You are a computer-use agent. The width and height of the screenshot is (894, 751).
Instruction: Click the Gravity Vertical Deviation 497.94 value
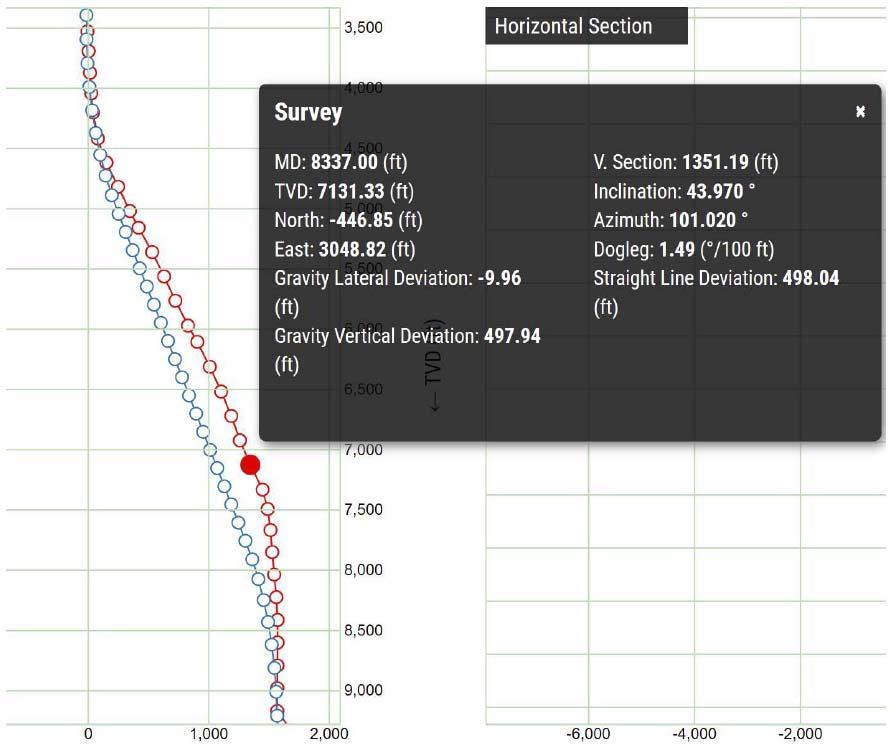click(512, 336)
